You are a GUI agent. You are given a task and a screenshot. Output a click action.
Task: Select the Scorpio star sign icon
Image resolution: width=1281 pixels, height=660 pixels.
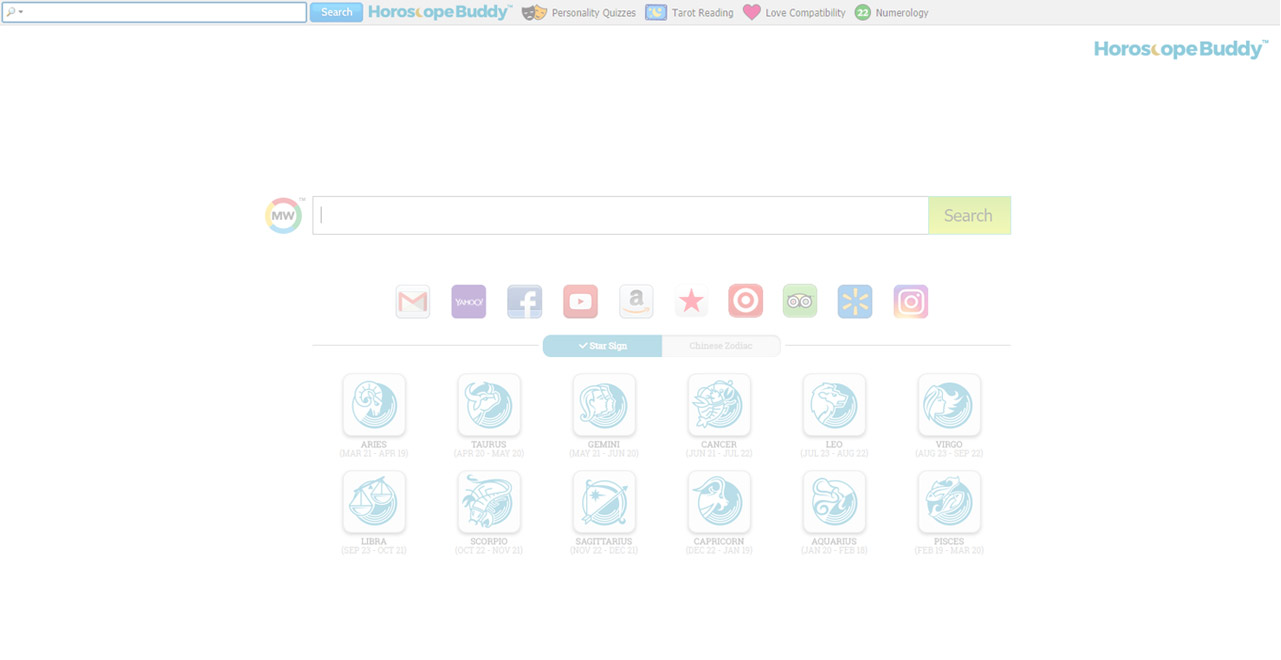coord(489,502)
